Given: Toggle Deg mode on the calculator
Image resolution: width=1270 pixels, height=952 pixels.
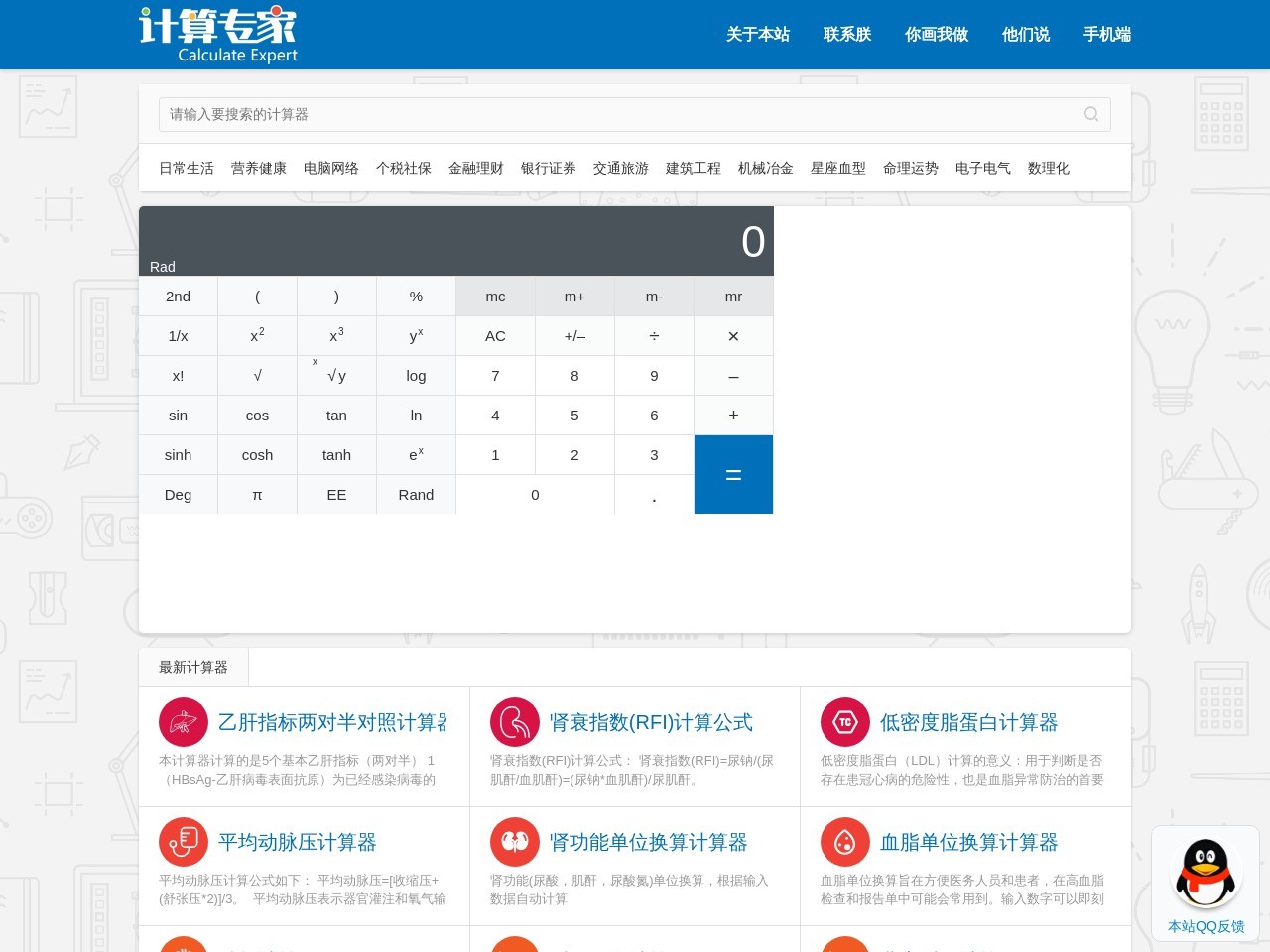Looking at the screenshot, I should [x=178, y=494].
